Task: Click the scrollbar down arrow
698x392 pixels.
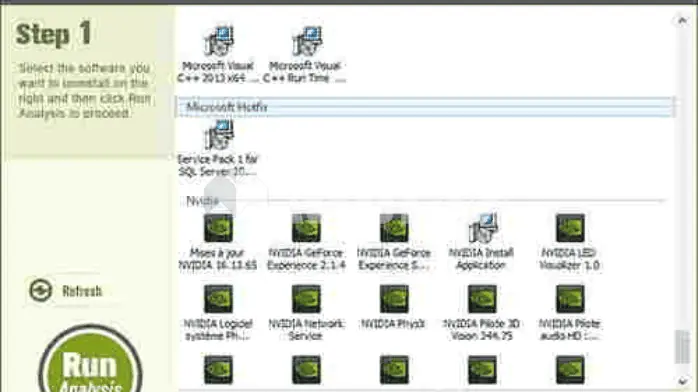Action: tap(682, 381)
